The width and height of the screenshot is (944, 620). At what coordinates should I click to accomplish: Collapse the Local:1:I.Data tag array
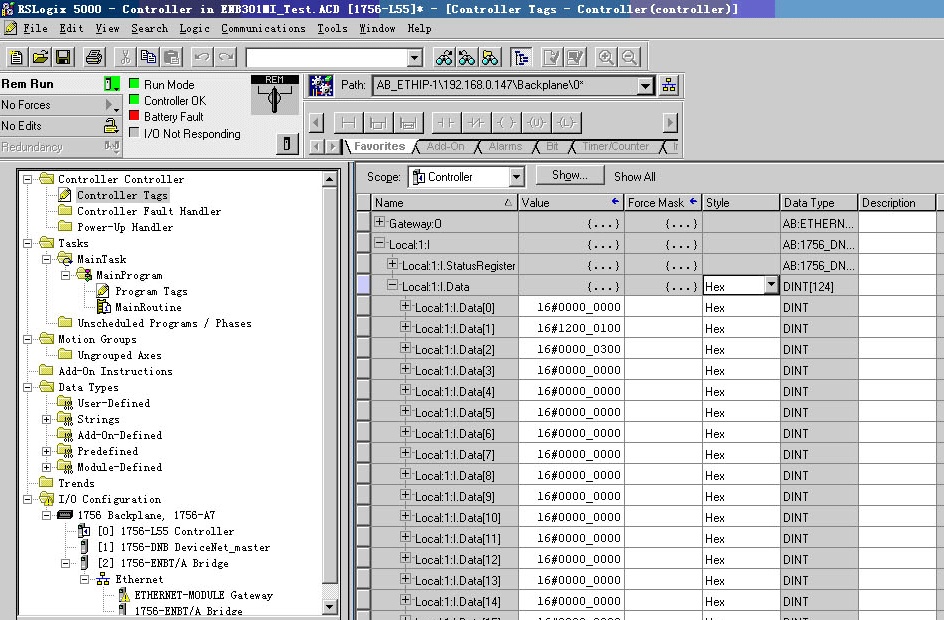click(x=393, y=286)
